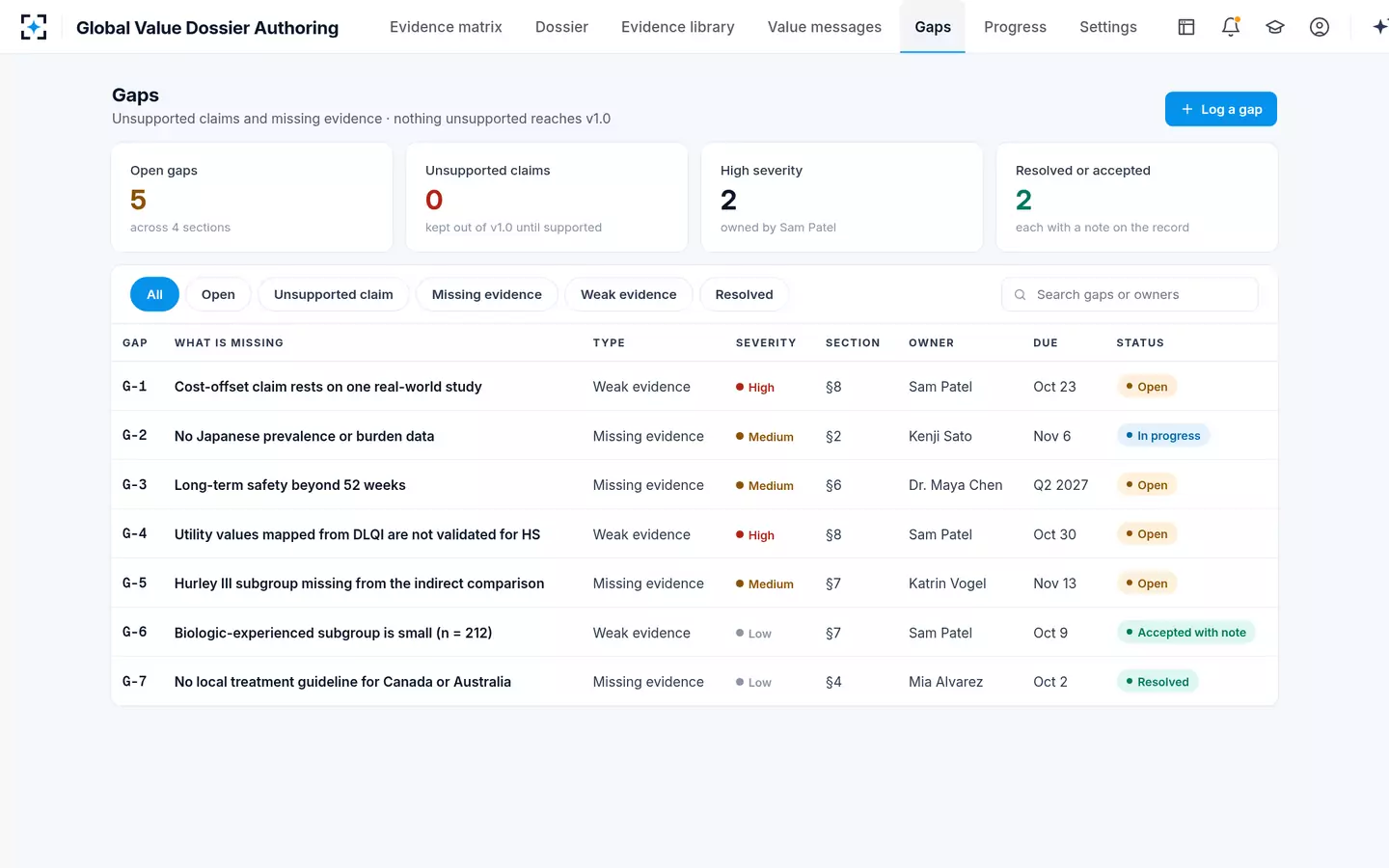Open the graduation cap learning icon
1389x868 pixels.
click(x=1275, y=27)
